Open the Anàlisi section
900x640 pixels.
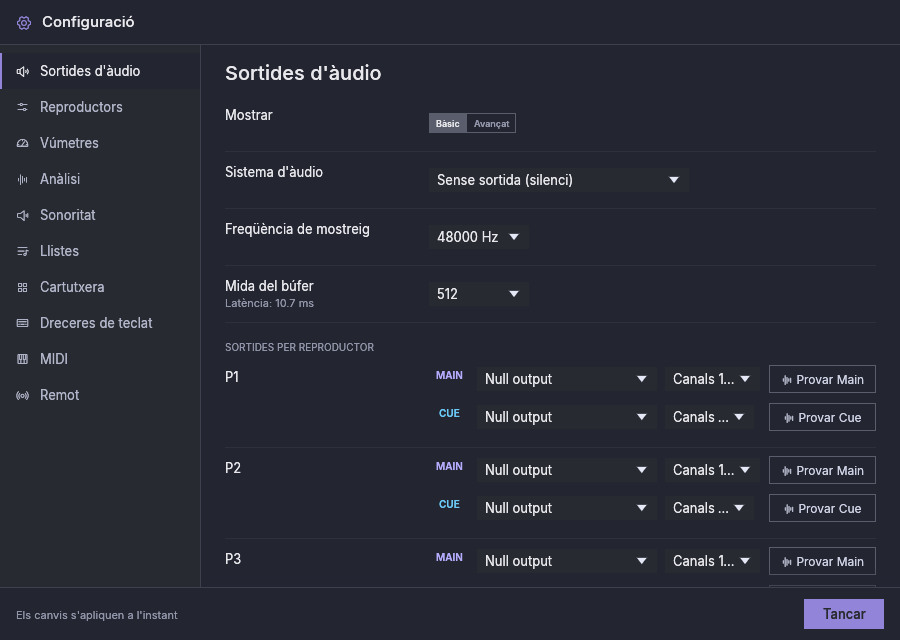(x=100, y=180)
